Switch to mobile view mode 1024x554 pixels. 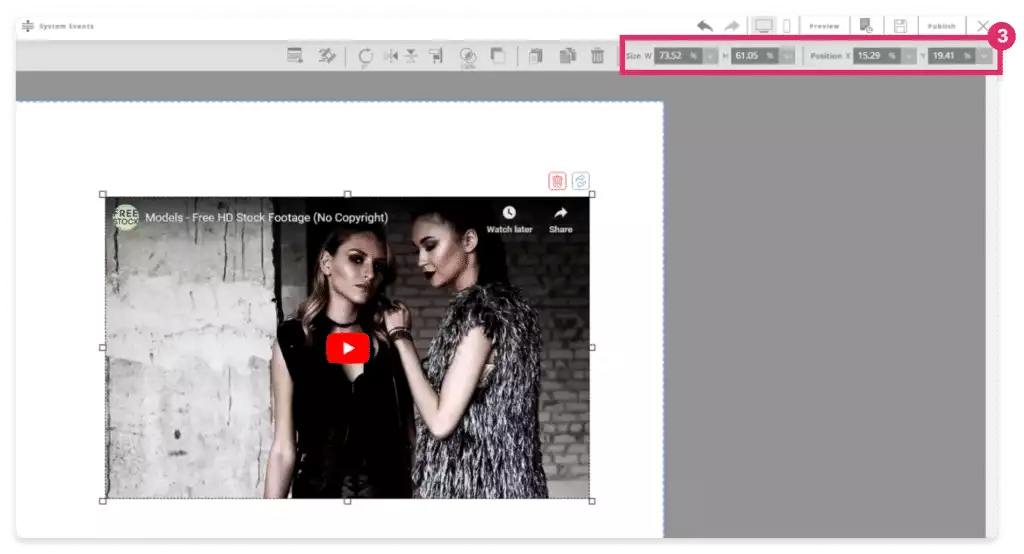coord(786,26)
